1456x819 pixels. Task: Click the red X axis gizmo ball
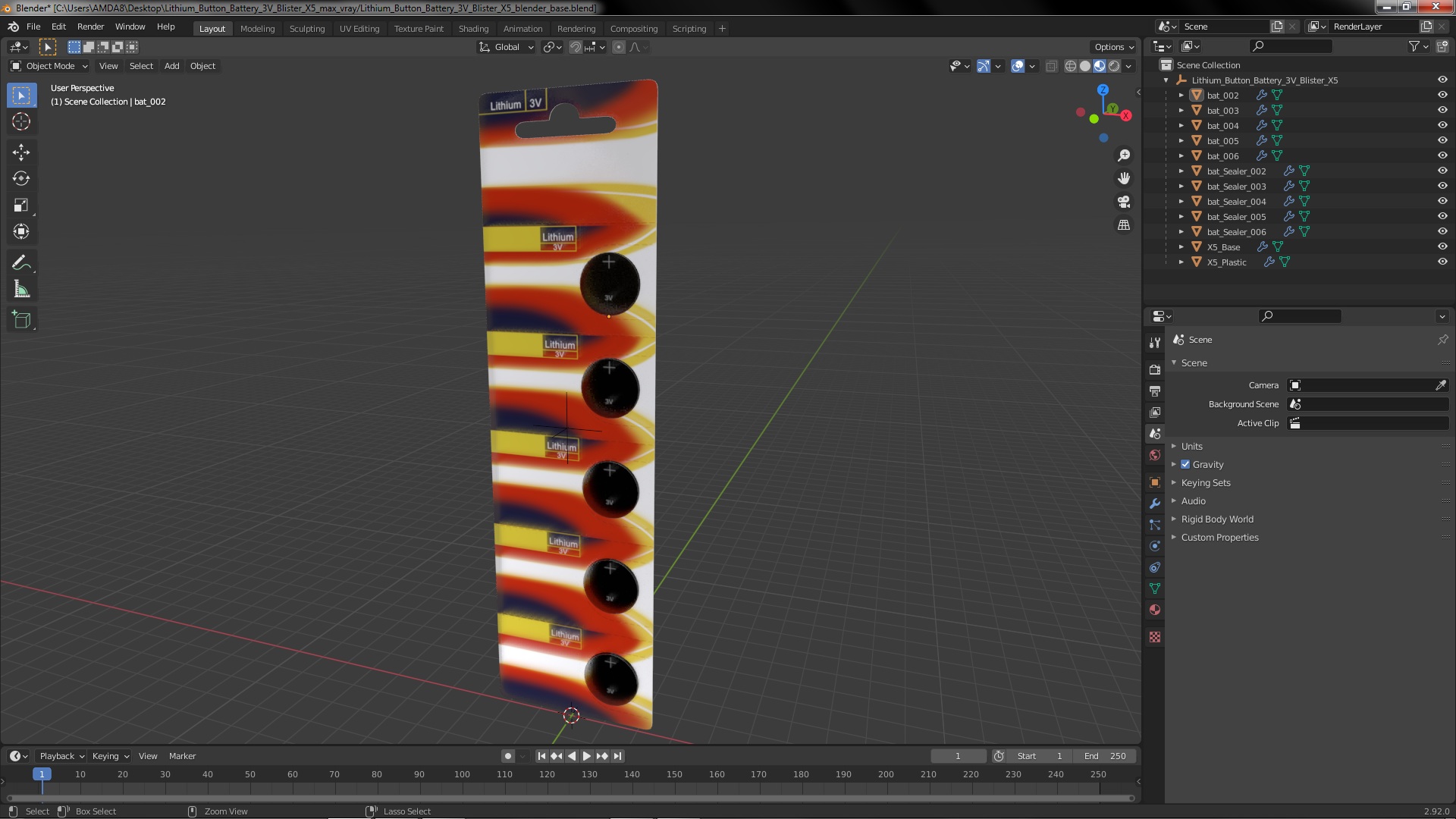coord(1126,115)
